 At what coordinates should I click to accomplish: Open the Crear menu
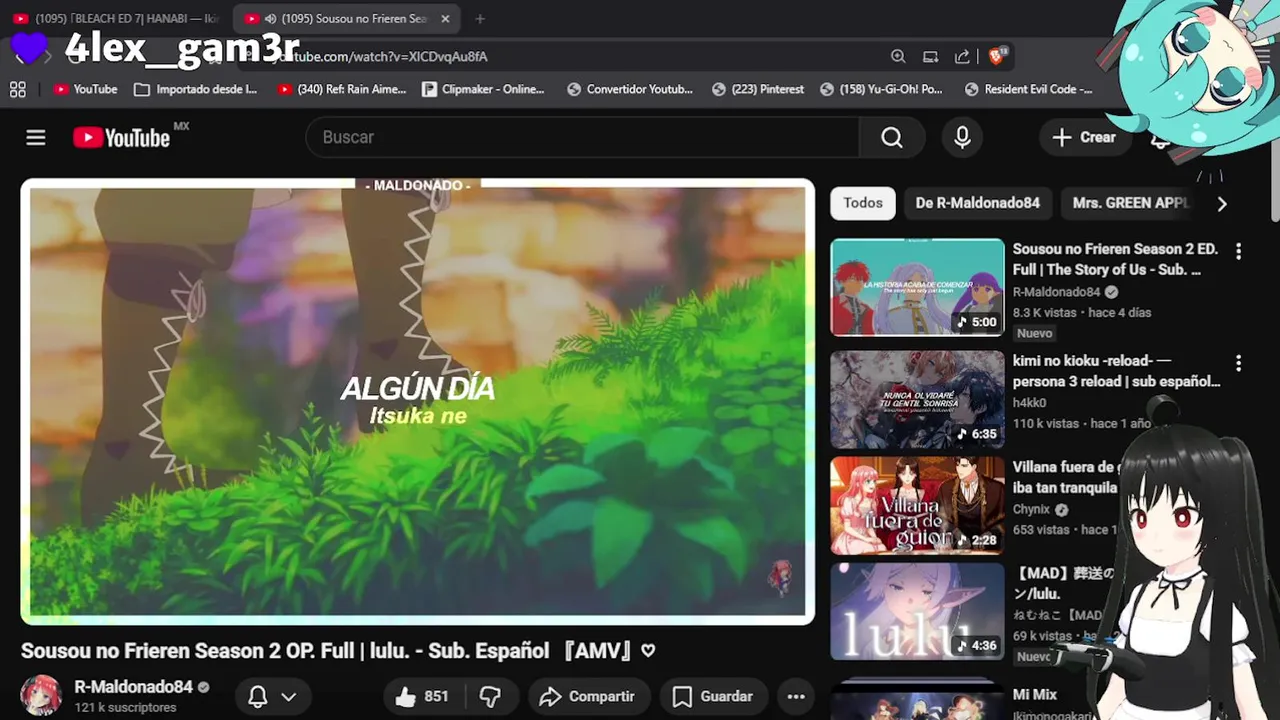pos(1084,138)
